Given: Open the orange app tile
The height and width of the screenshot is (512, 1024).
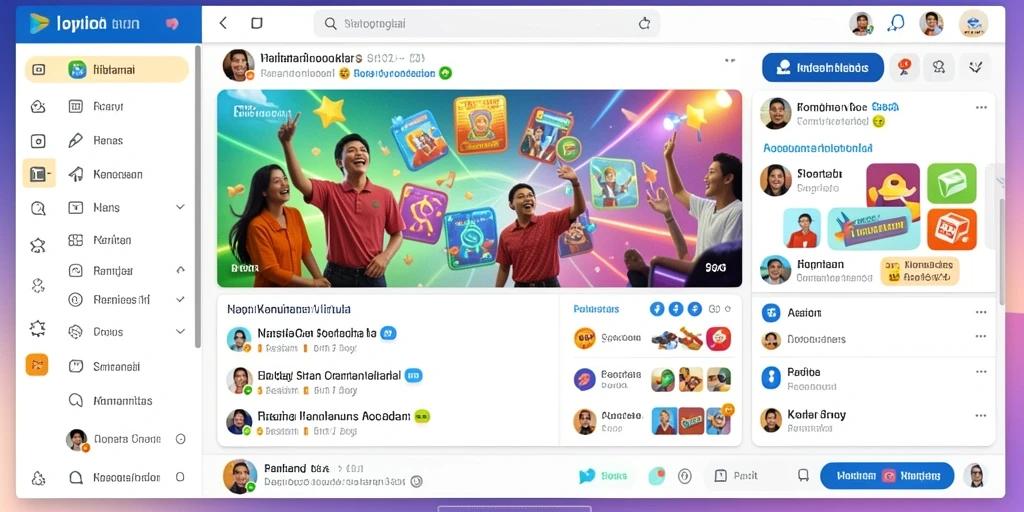Looking at the screenshot, I should pos(952,229).
